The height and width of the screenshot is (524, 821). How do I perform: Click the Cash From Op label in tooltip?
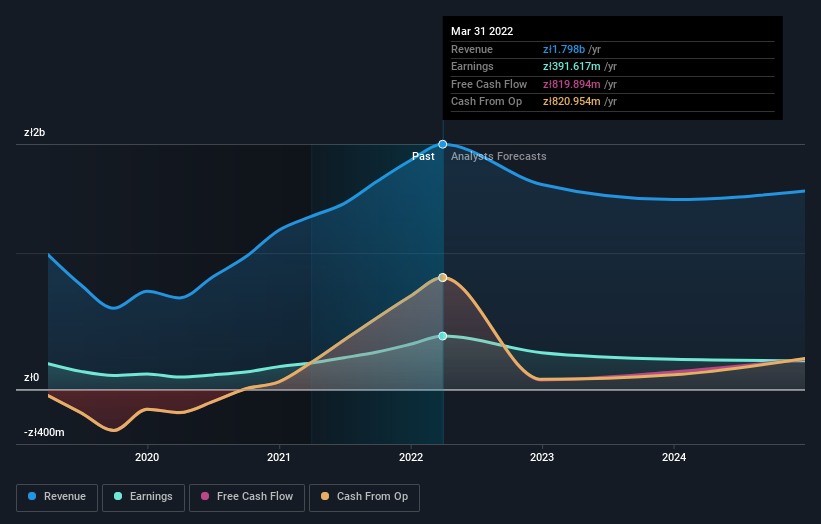coord(486,102)
